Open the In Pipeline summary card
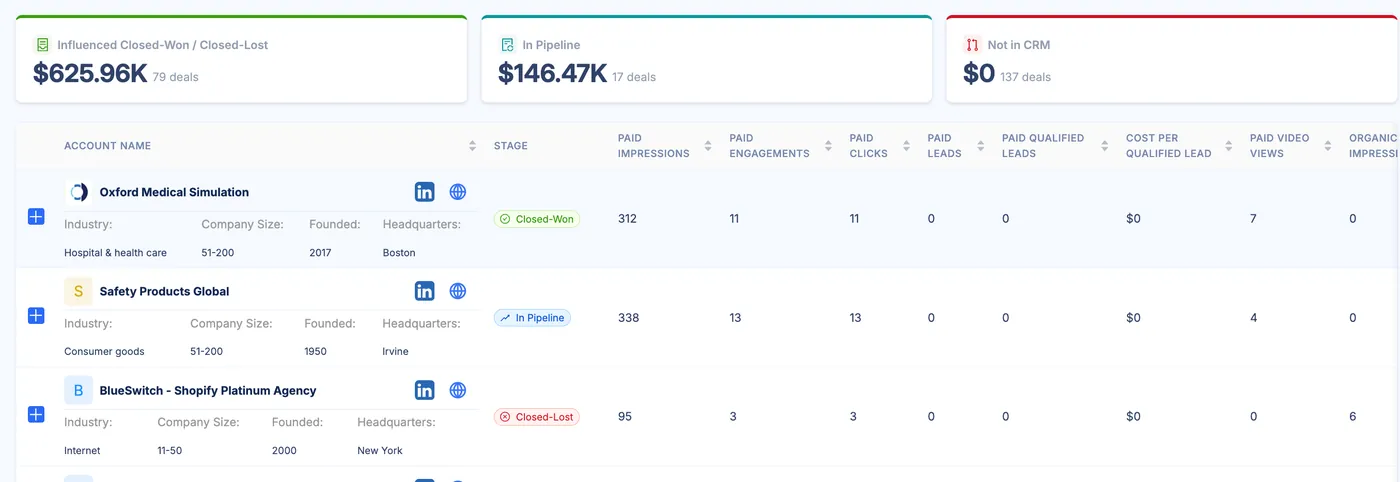1400x482 pixels. (706, 59)
